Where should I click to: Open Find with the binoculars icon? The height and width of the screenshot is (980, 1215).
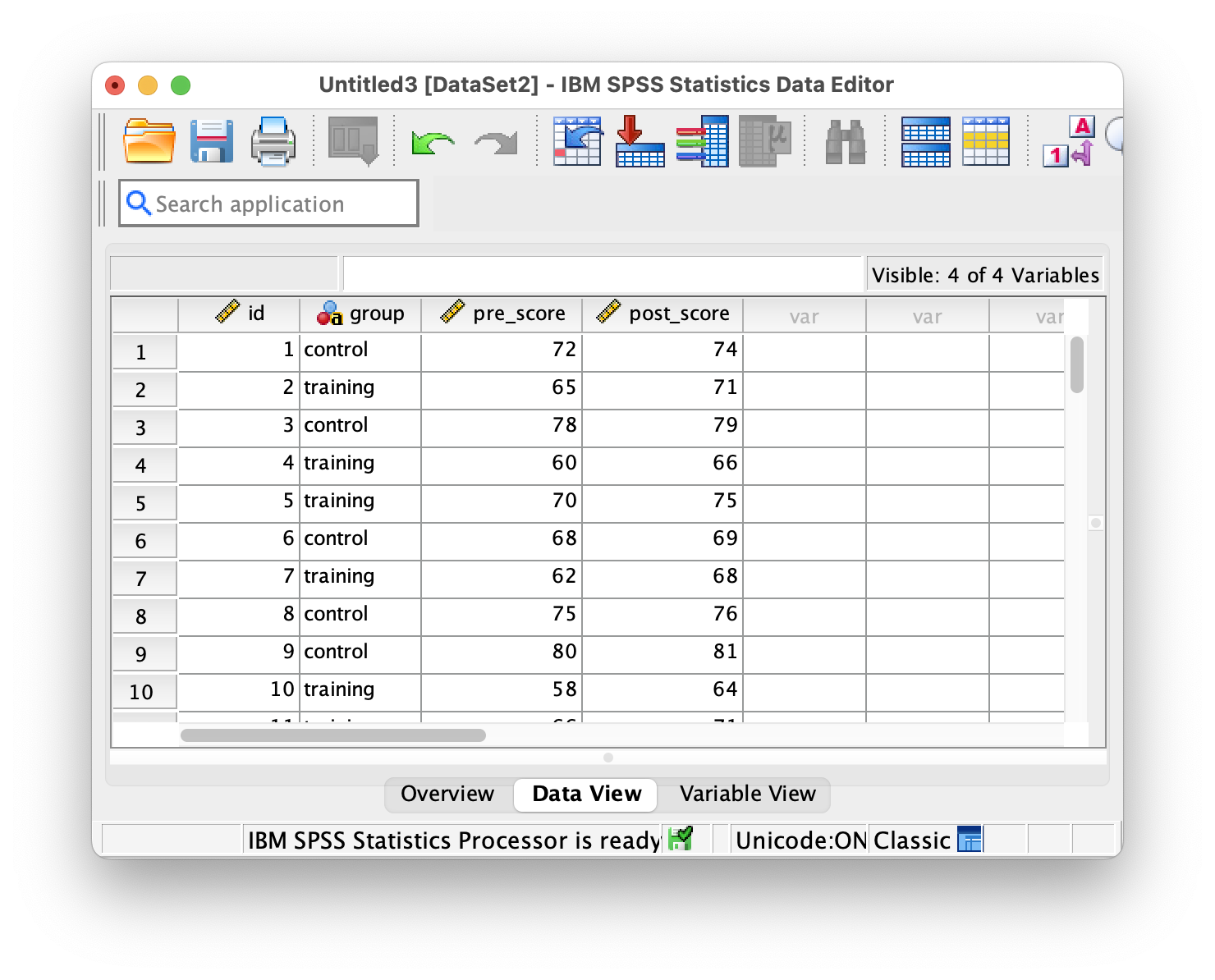point(845,141)
